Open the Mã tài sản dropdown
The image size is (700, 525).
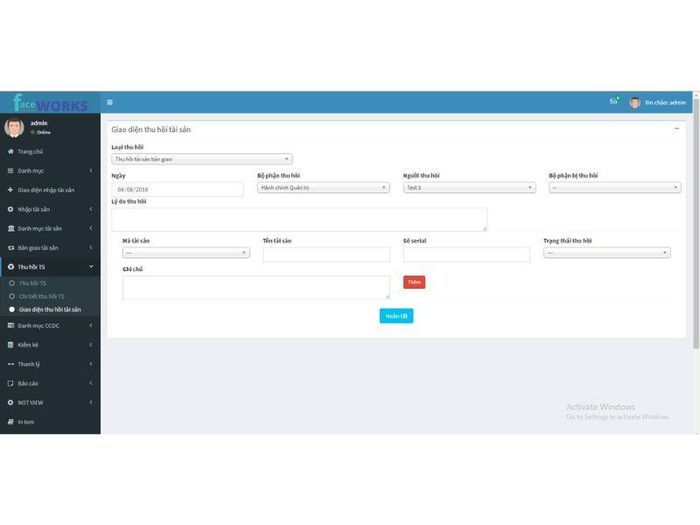pyautogui.click(x=186, y=253)
